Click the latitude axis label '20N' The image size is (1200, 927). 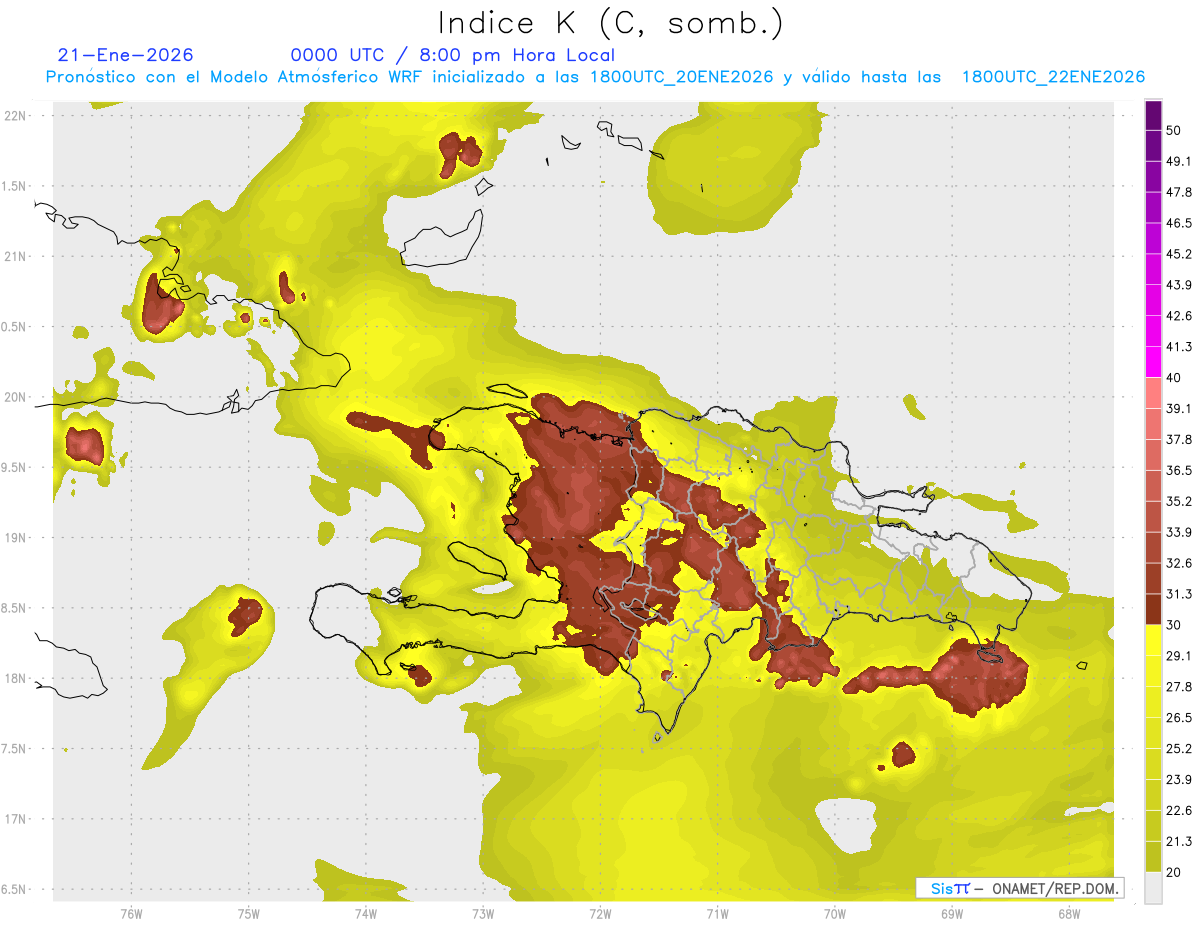click(x=16, y=397)
